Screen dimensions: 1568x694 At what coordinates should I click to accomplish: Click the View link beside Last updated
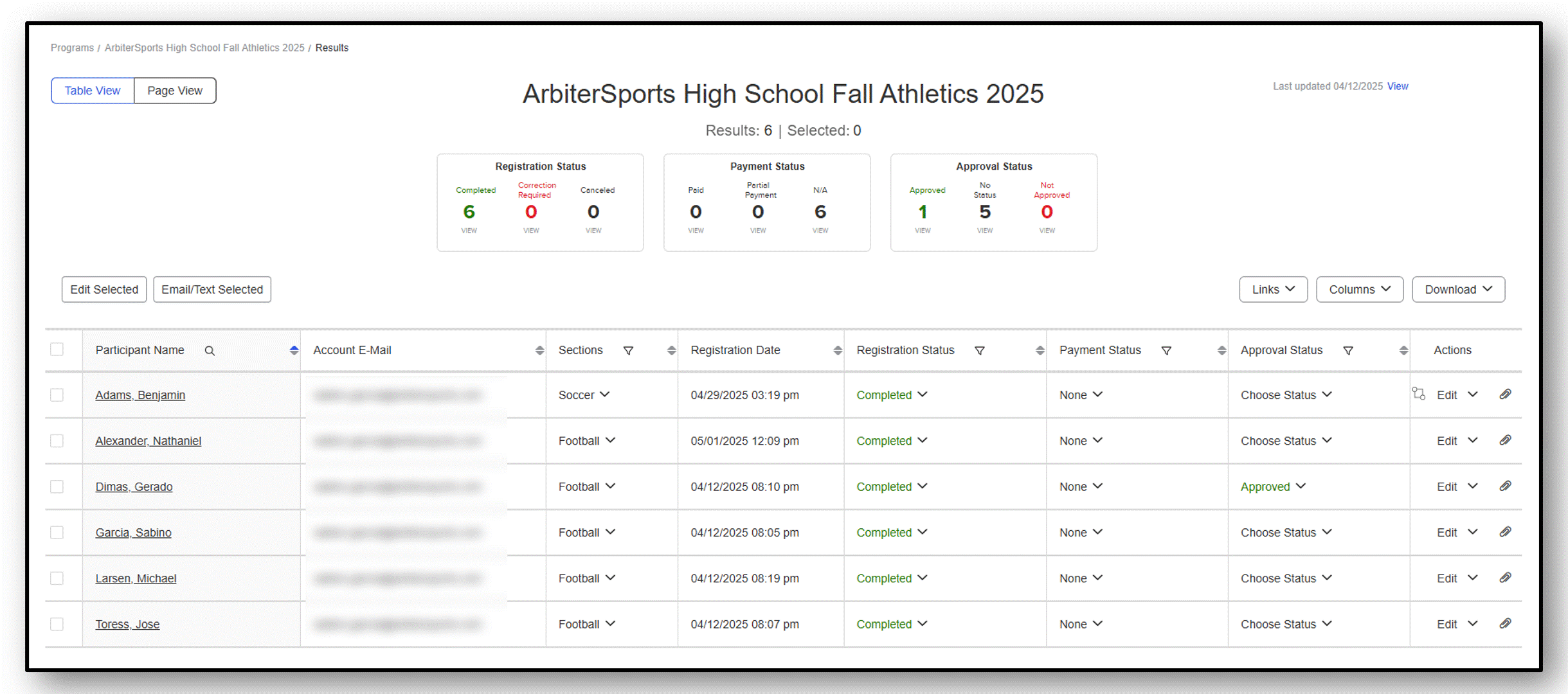click(1397, 86)
